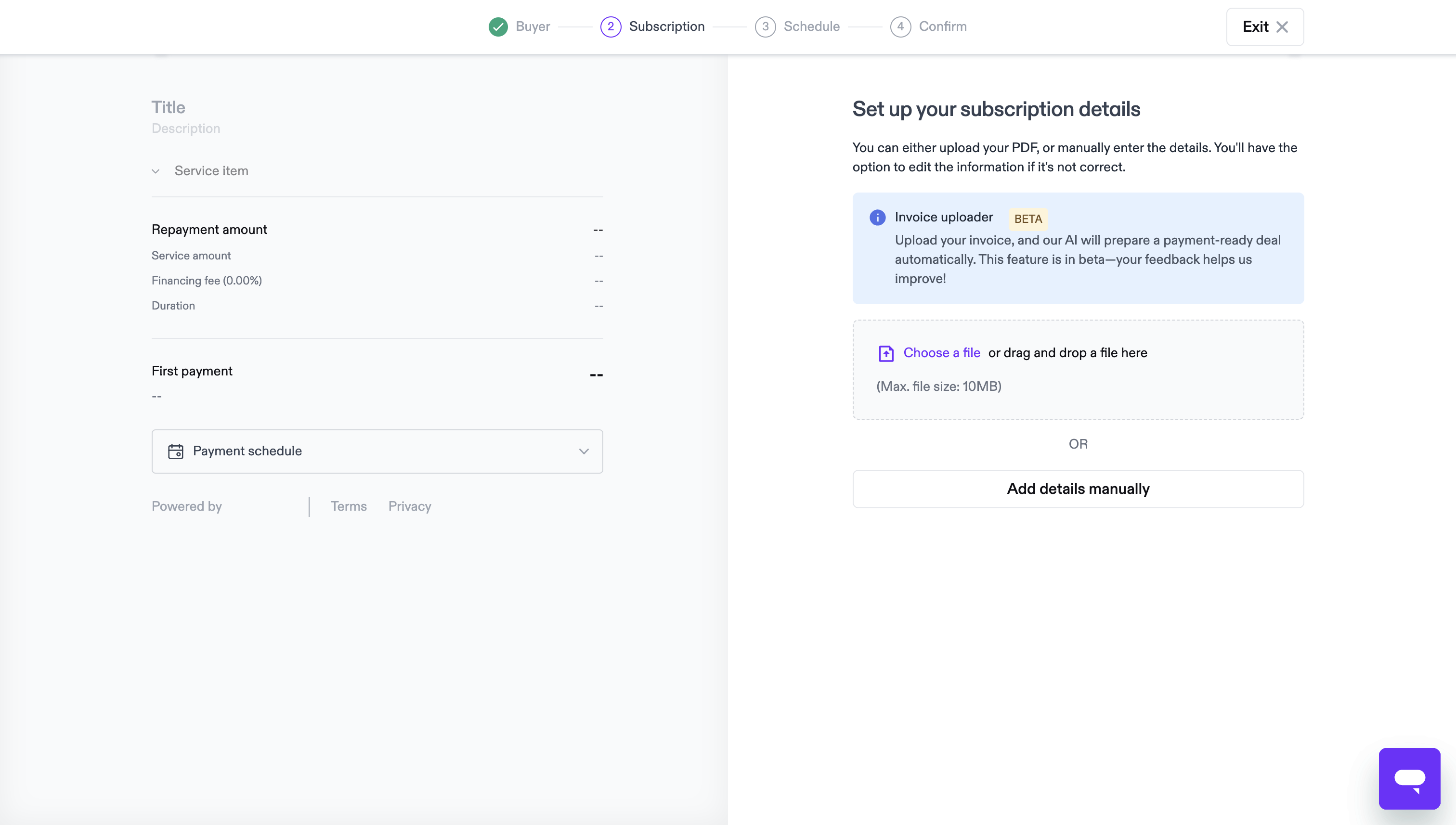Click the Powered by text
Screen dimensions: 1456x825
point(186,506)
